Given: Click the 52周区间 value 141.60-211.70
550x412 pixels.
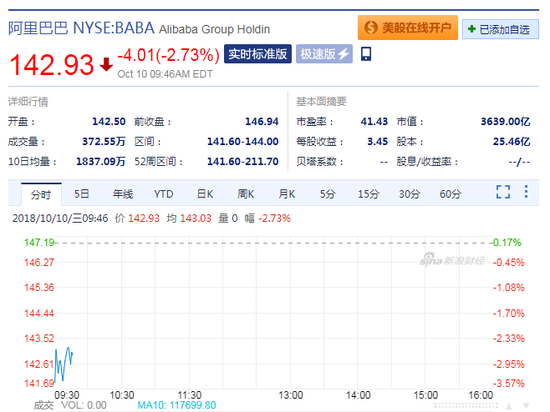Looking at the screenshot, I should click(x=243, y=161).
